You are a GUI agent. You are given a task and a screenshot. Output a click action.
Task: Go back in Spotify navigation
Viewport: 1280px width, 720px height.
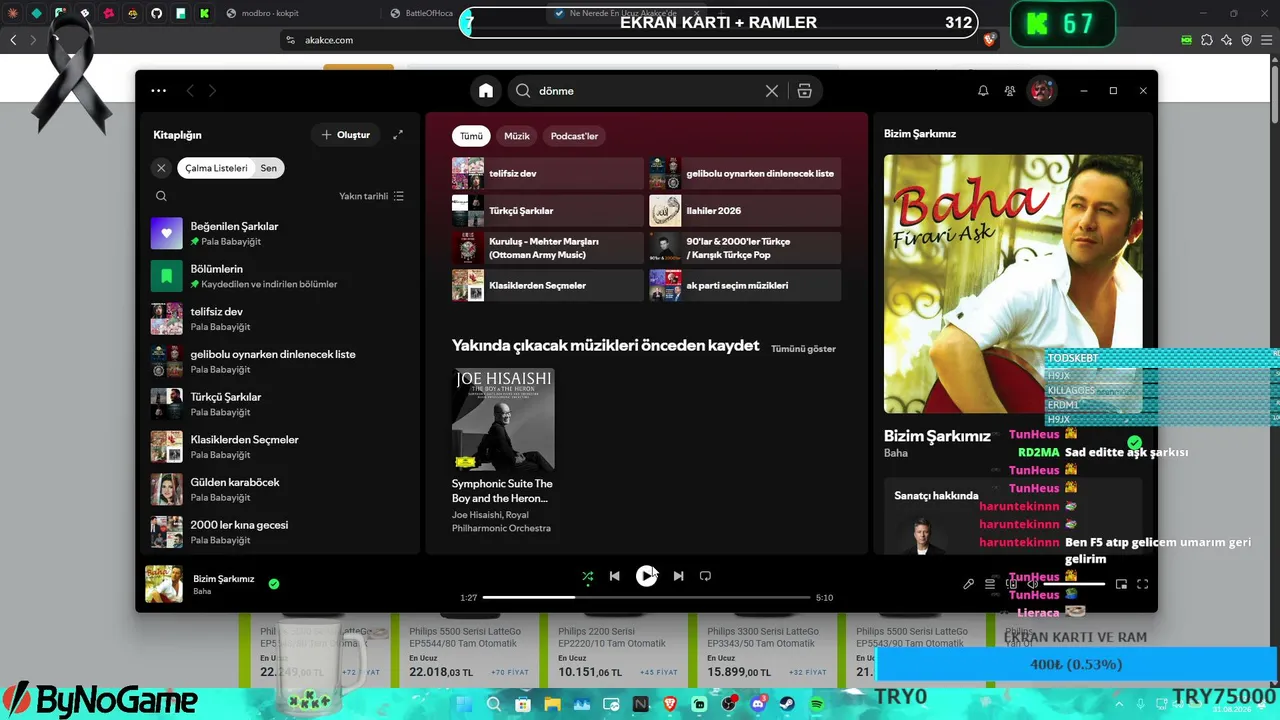(190, 91)
